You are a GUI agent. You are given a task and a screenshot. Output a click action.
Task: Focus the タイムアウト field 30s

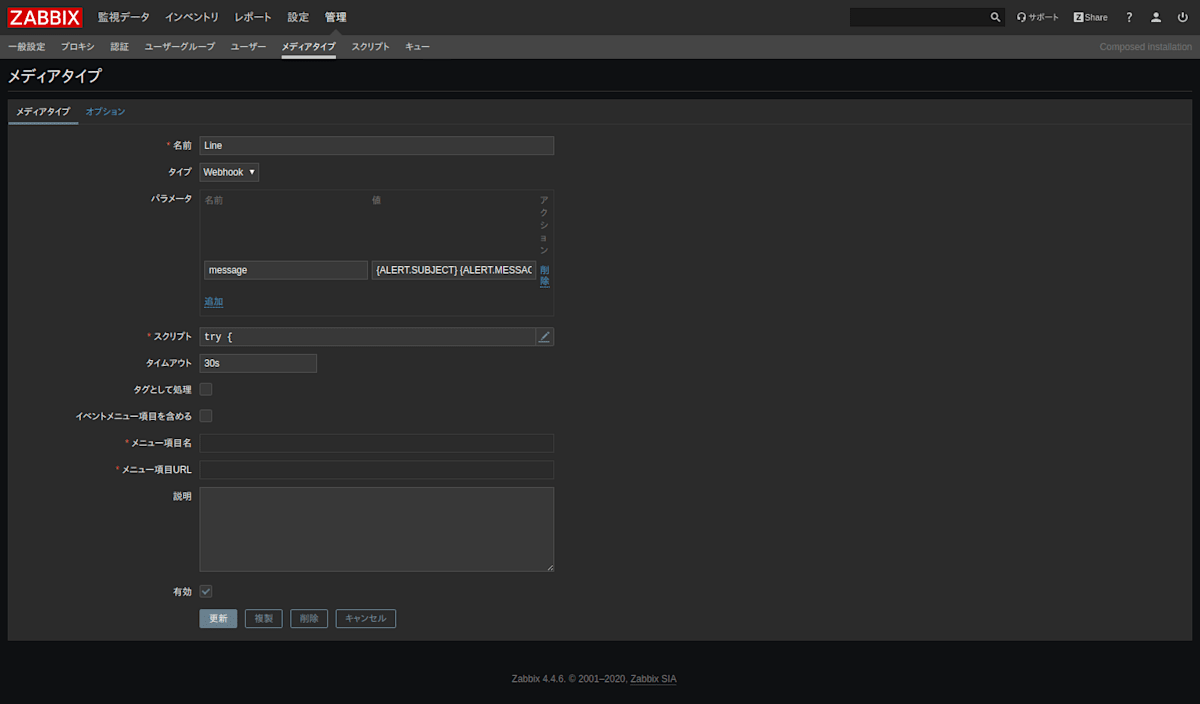[258, 363]
